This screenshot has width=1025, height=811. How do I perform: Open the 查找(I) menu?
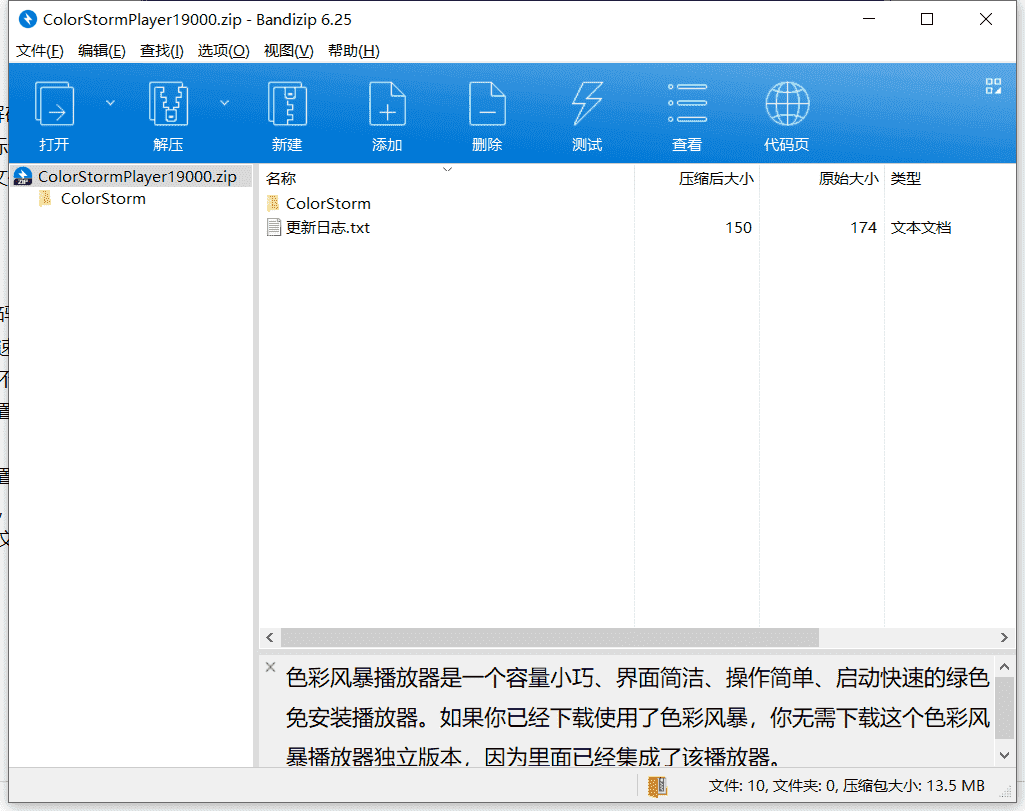click(x=161, y=51)
